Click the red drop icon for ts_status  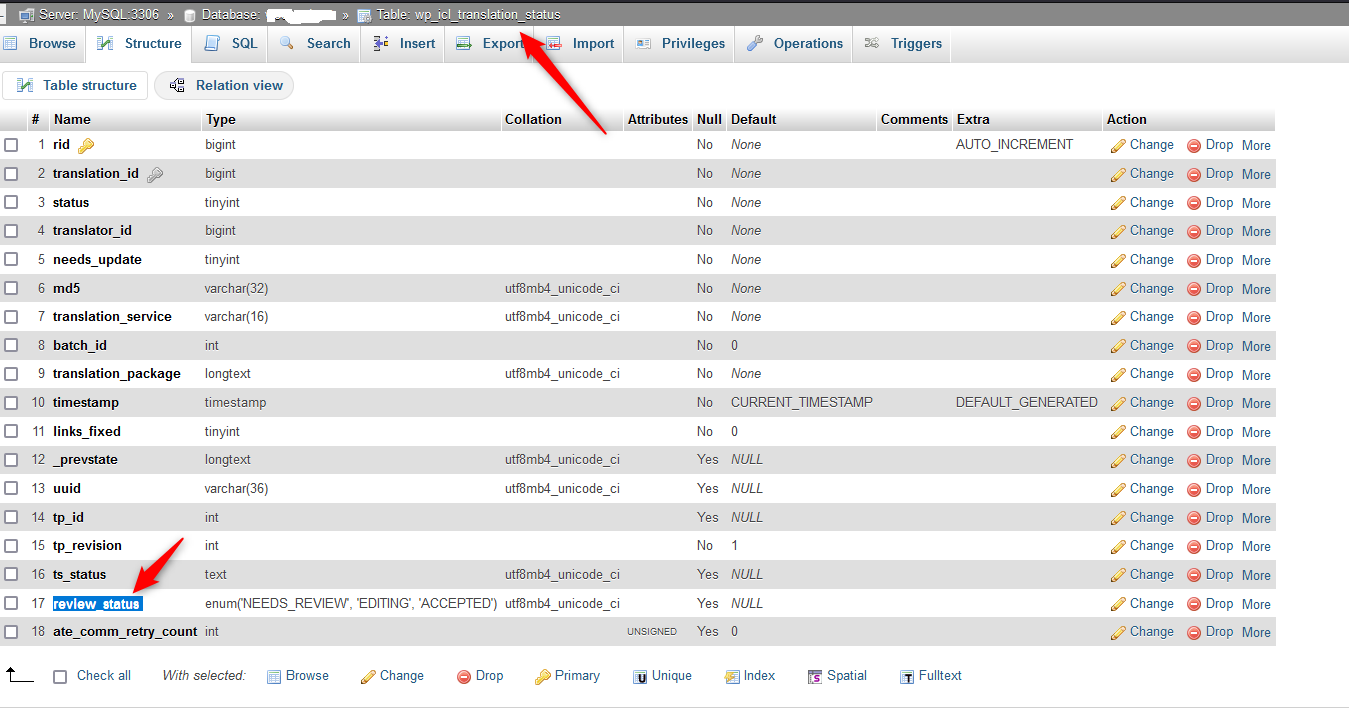point(1194,575)
